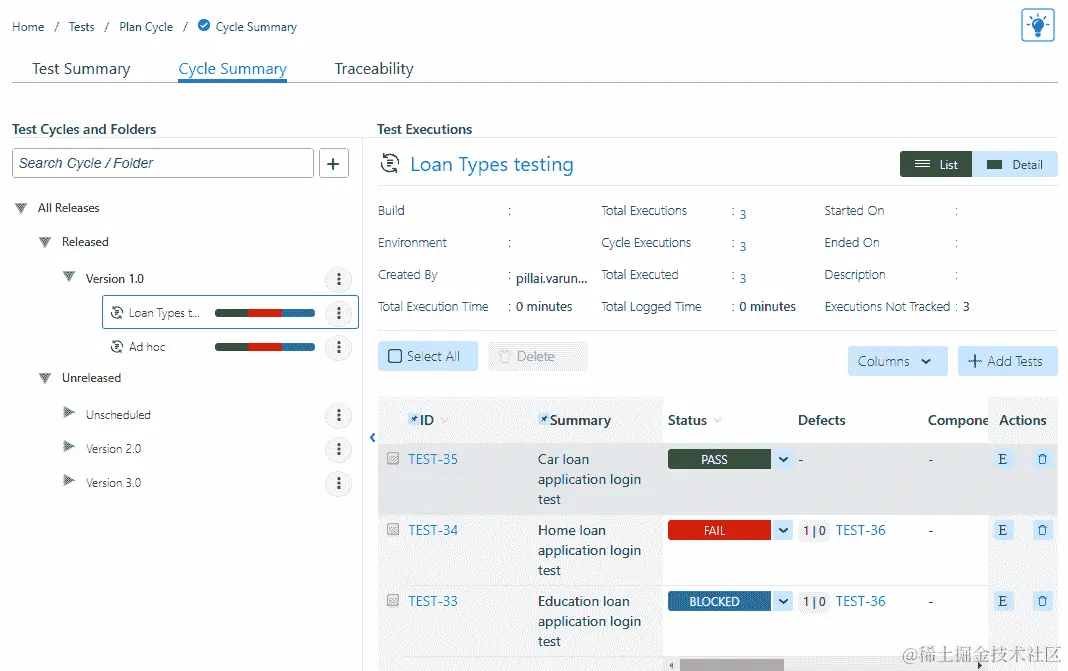The width and height of the screenshot is (1068, 671).
Task: Open status dropdown next to FAIL
Action: click(x=783, y=530)
